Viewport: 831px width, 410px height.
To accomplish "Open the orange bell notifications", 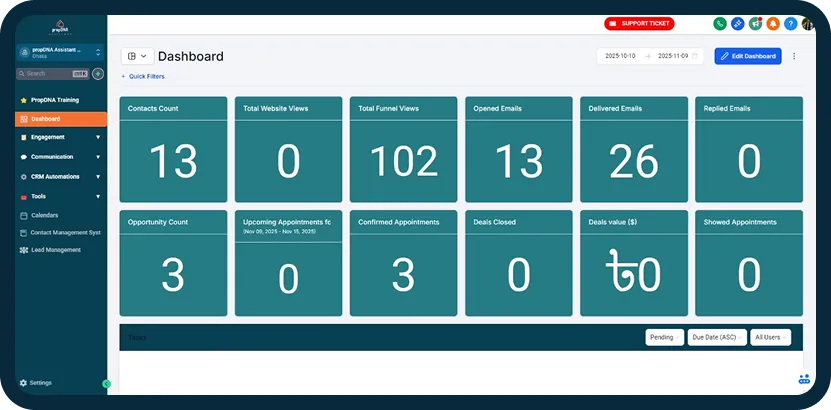I will point(773,23).
